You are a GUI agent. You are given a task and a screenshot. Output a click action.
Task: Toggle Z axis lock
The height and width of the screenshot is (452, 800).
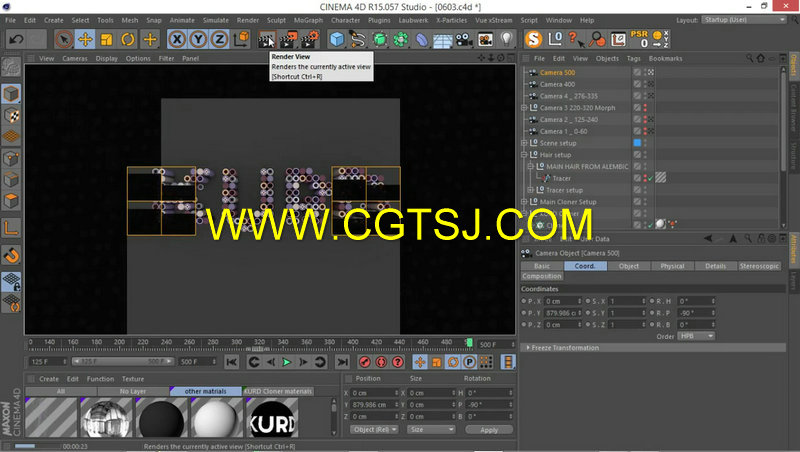[219, 39]
